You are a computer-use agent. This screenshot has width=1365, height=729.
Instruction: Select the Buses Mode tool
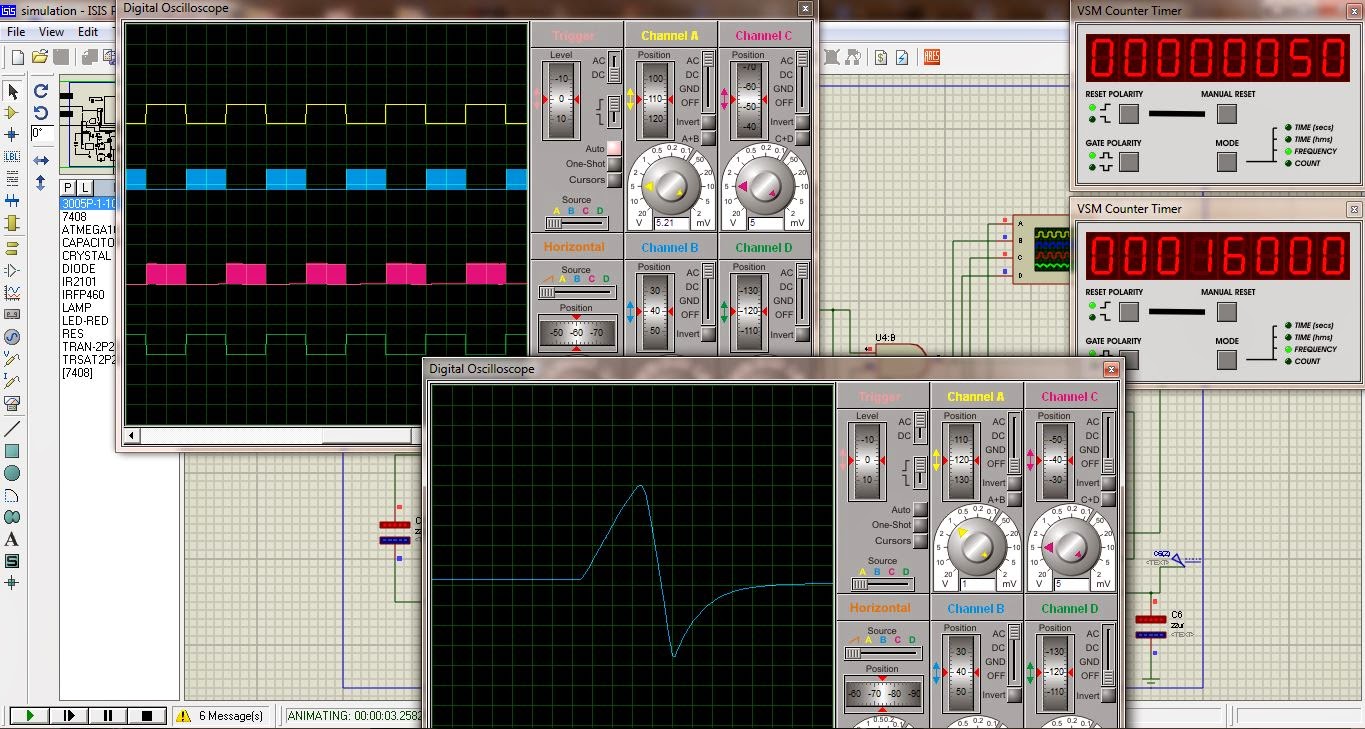point(12,201)
